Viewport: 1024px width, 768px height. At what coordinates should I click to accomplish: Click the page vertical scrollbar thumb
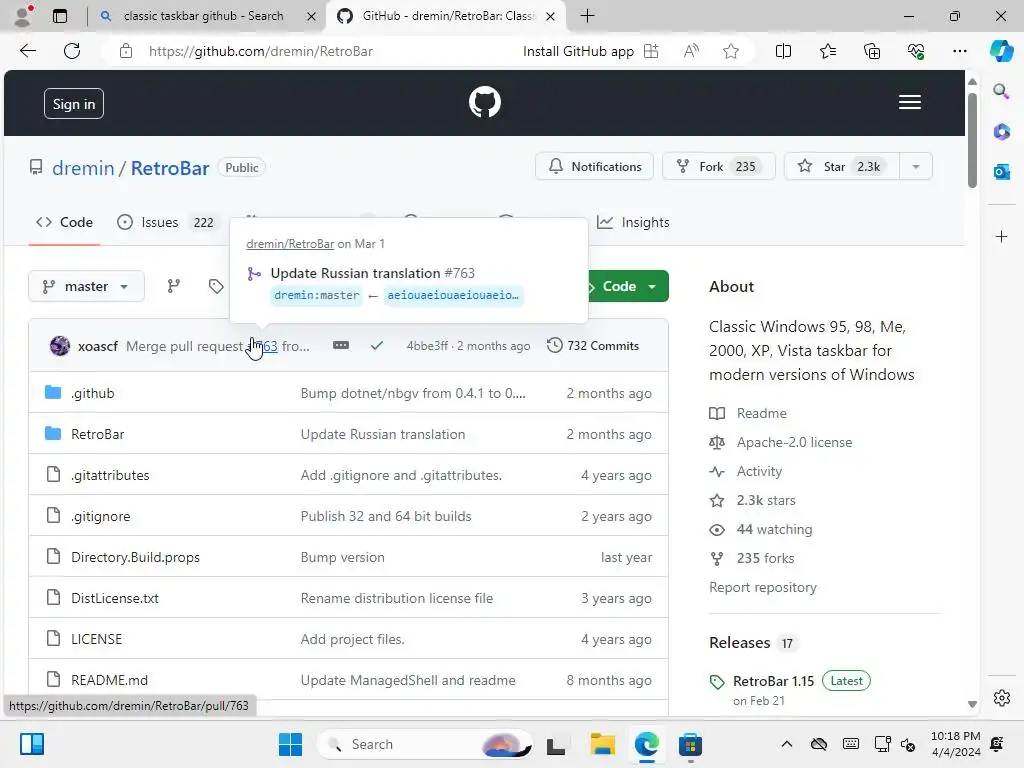tap(972, 140)
